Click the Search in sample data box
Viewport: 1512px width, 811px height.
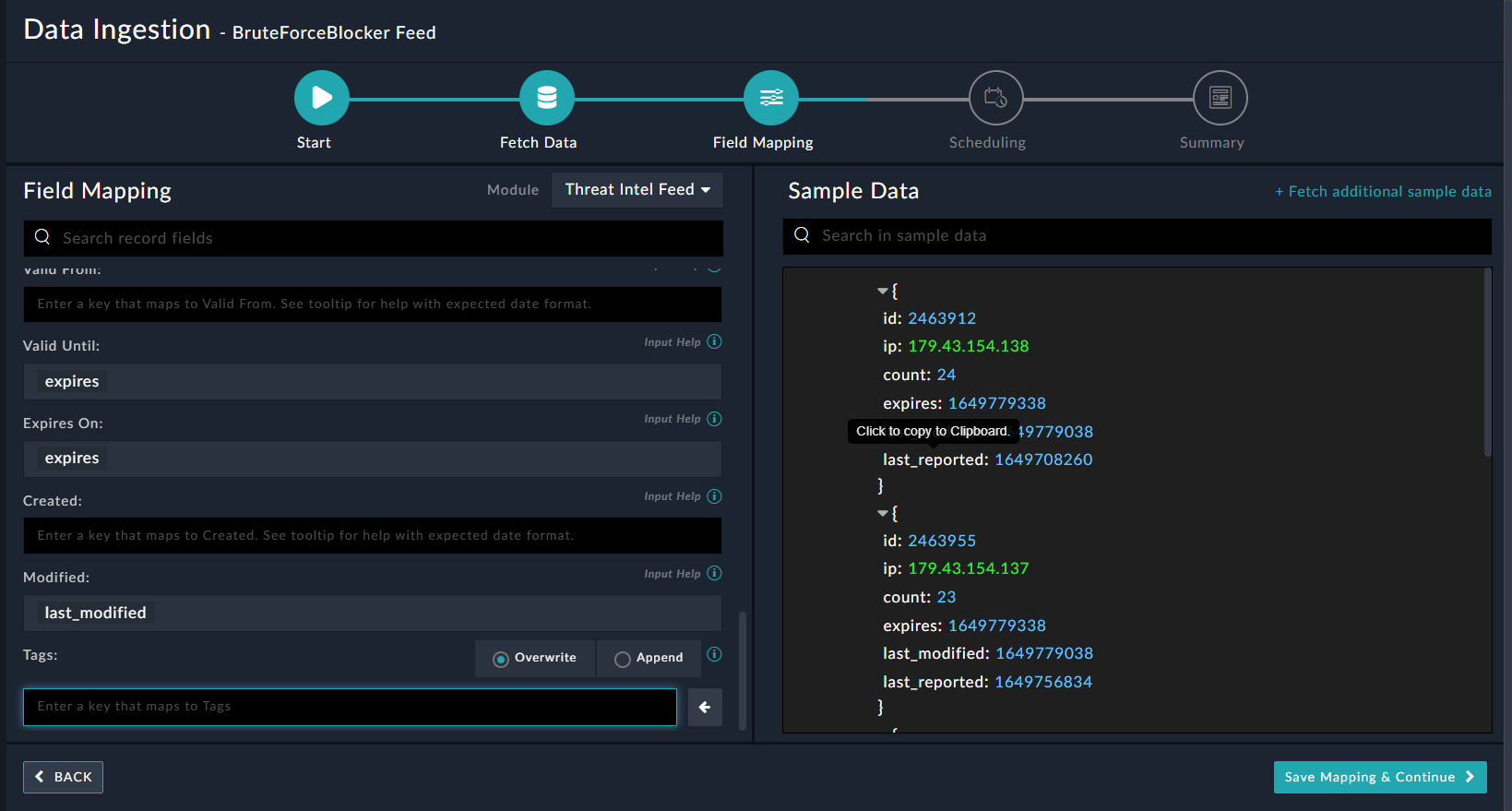click(1137, 236)
